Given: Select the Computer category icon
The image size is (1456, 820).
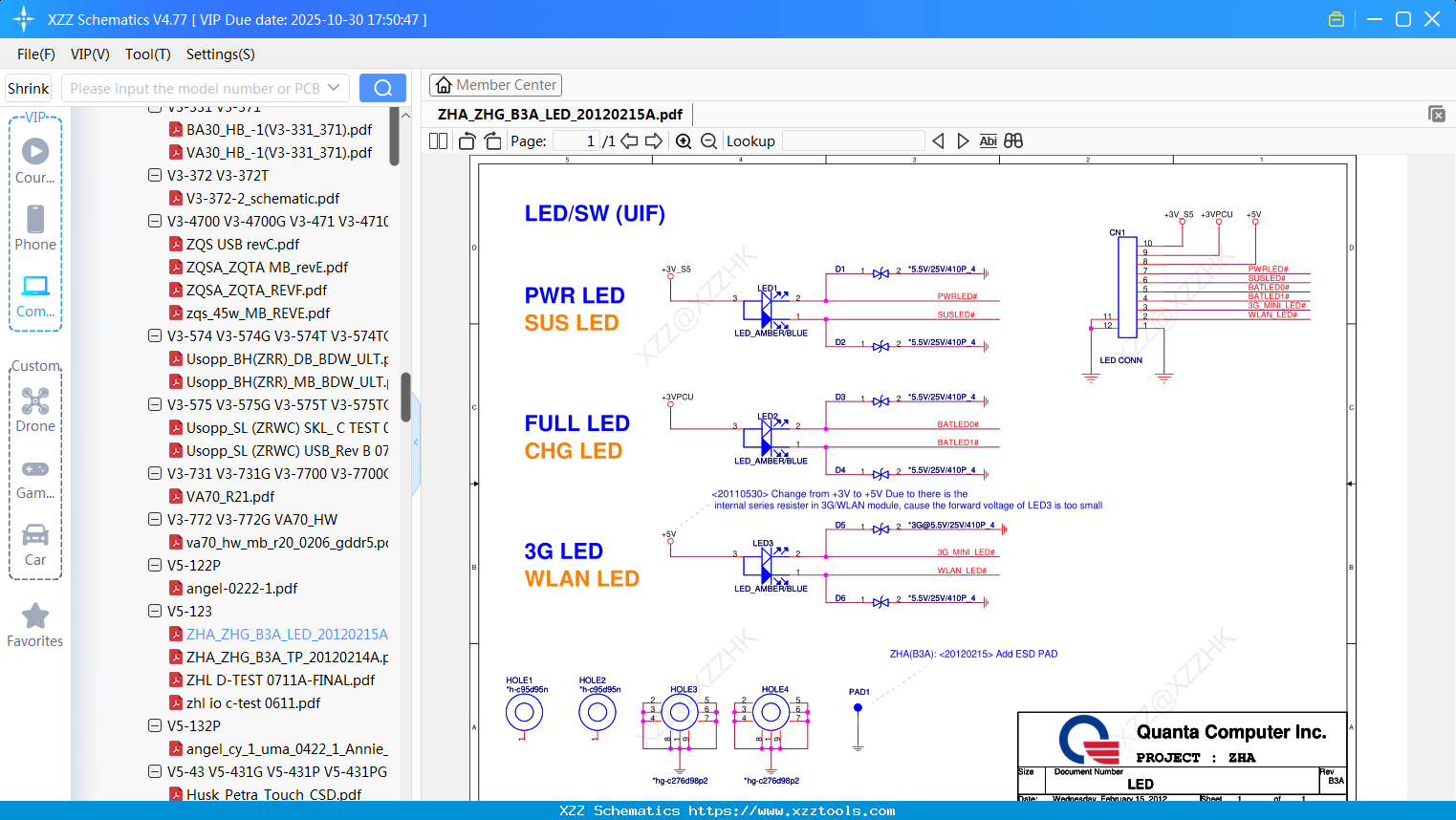Looking at the screenshot, I should [x=35, y=295].
